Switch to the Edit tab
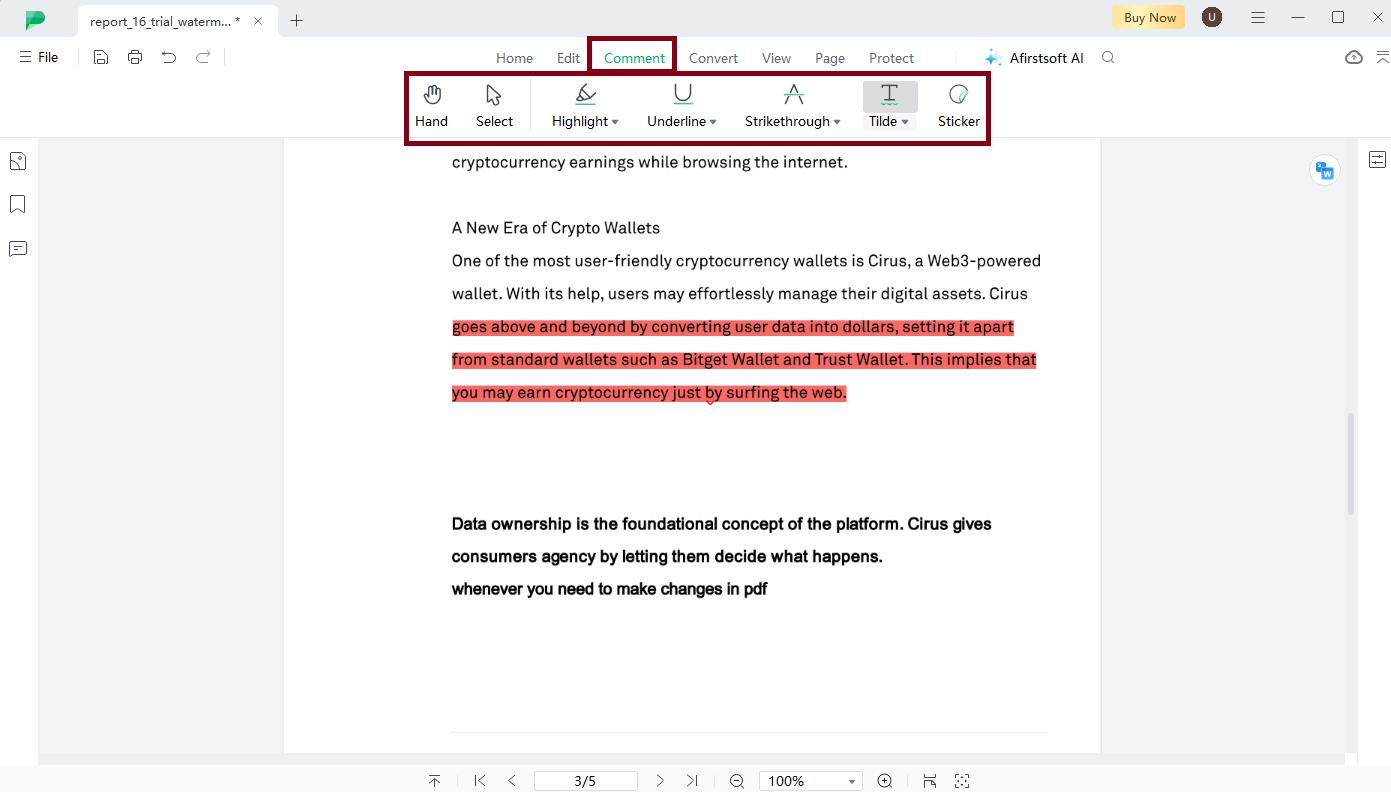This screenshot has width=1391, height=792. pyautogui.click(x=568, y=58)
